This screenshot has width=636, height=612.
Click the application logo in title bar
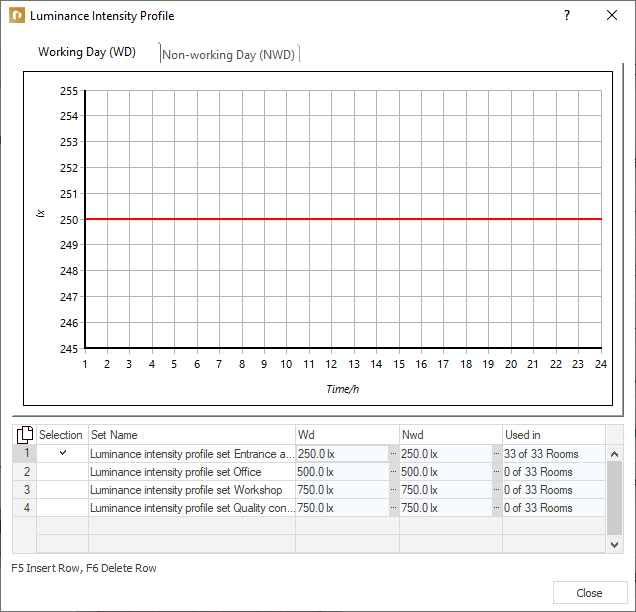[17, 15]
